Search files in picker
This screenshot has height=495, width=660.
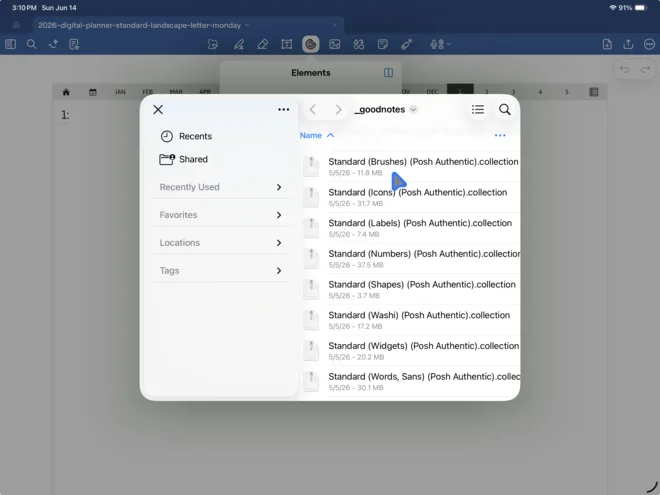pos(505,109)
